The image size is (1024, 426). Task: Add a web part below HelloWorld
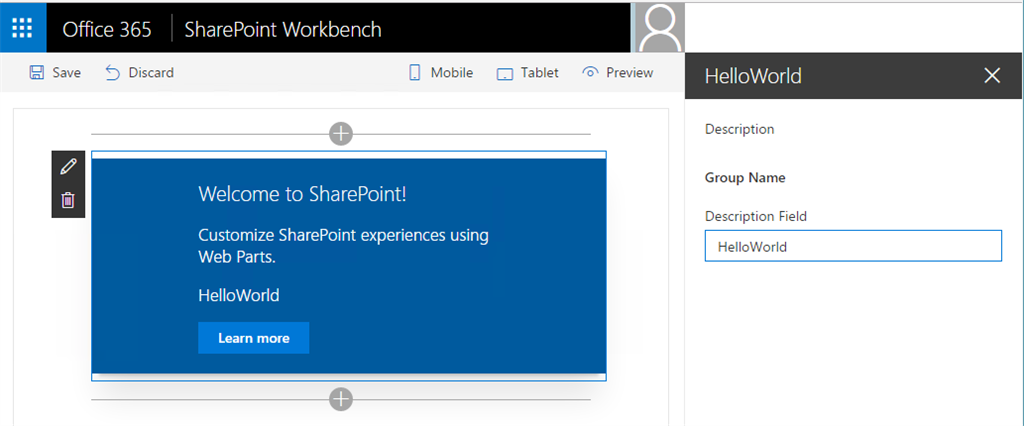(341, 399)
